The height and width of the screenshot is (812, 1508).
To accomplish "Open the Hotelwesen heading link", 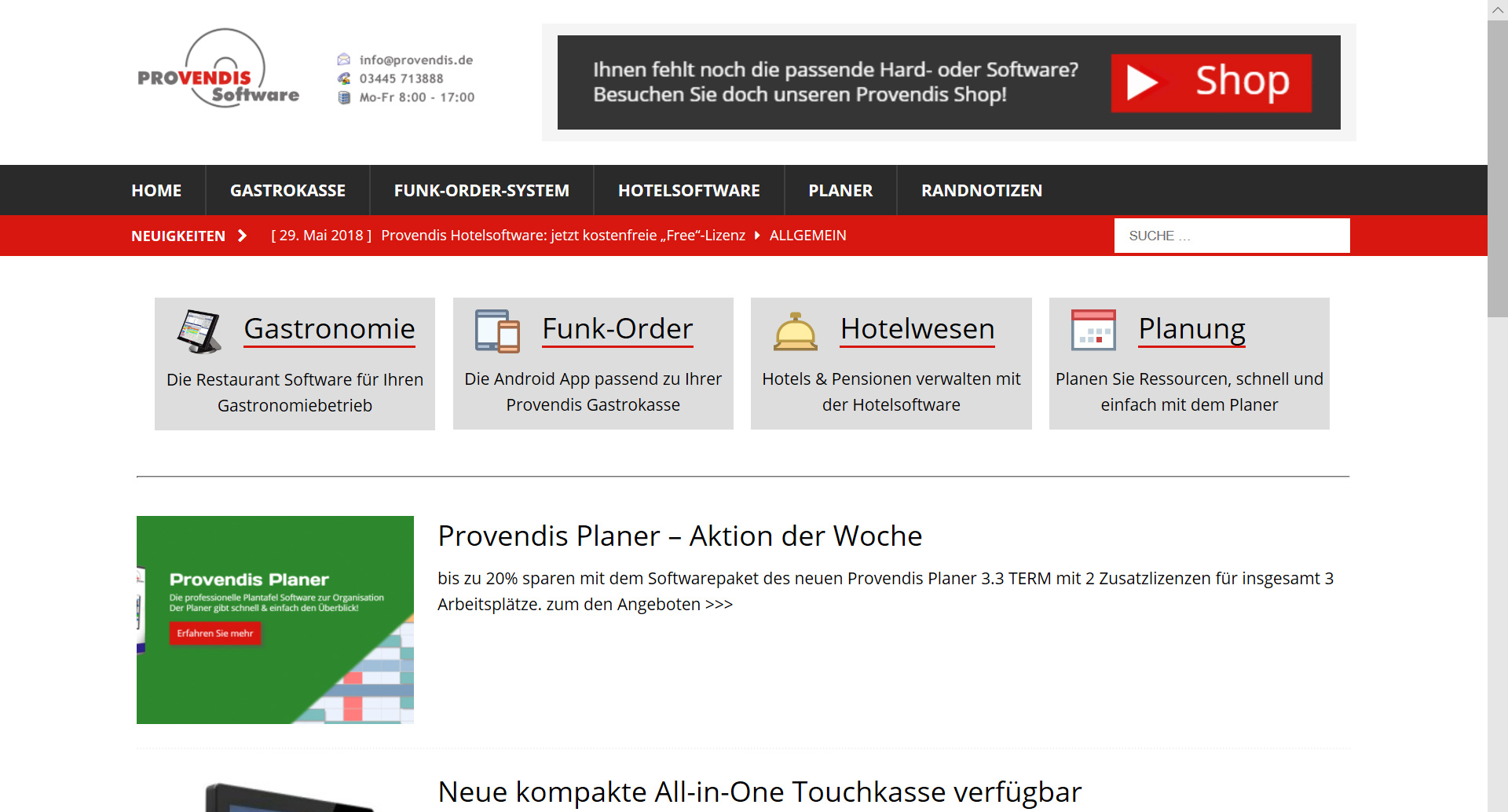I will pos(917,328).
